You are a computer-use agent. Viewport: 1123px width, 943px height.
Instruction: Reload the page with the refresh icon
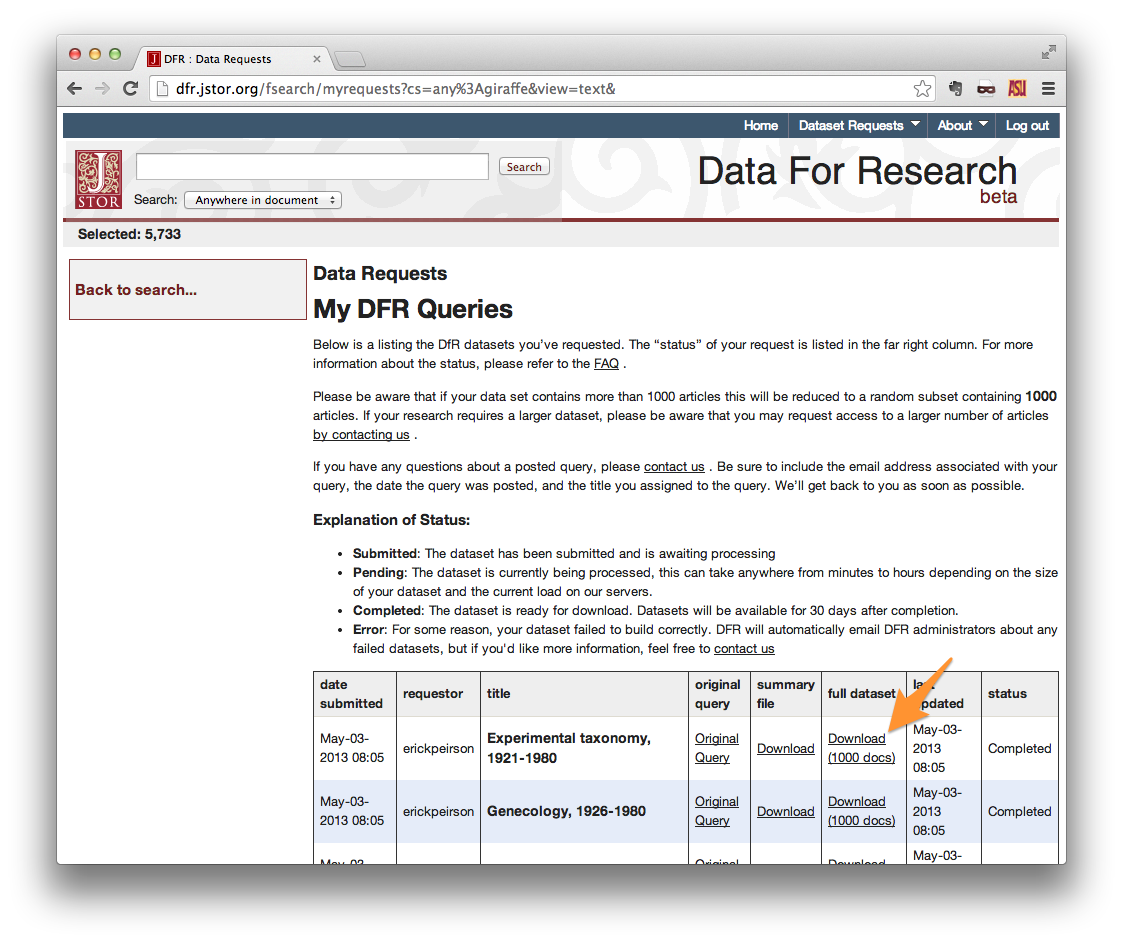click(x=130, y=89)
